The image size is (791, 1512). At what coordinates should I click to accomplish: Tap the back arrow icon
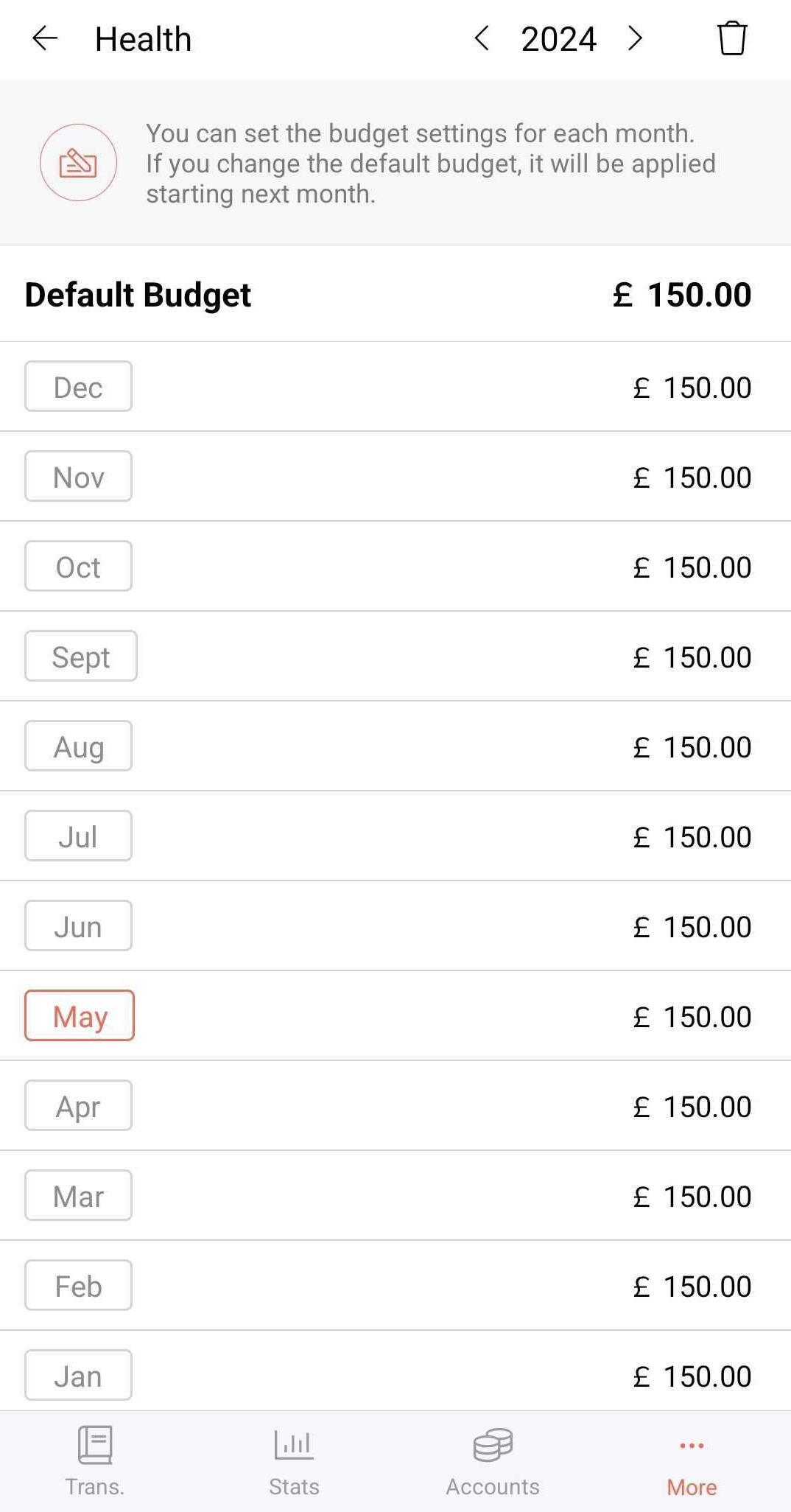click(x=45, y=39)
